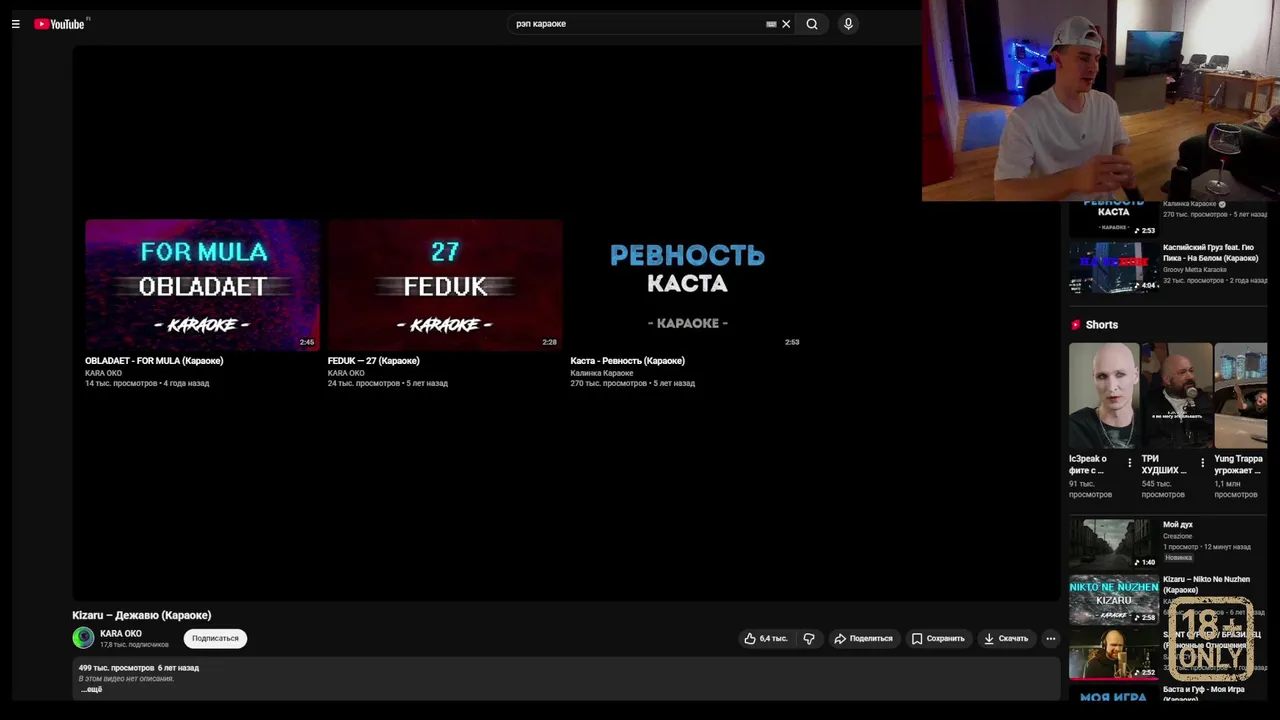Dislike the video with the thumbs-down icon
The width and height of the screenshot is (1280, 720).
tap(809, 638)
